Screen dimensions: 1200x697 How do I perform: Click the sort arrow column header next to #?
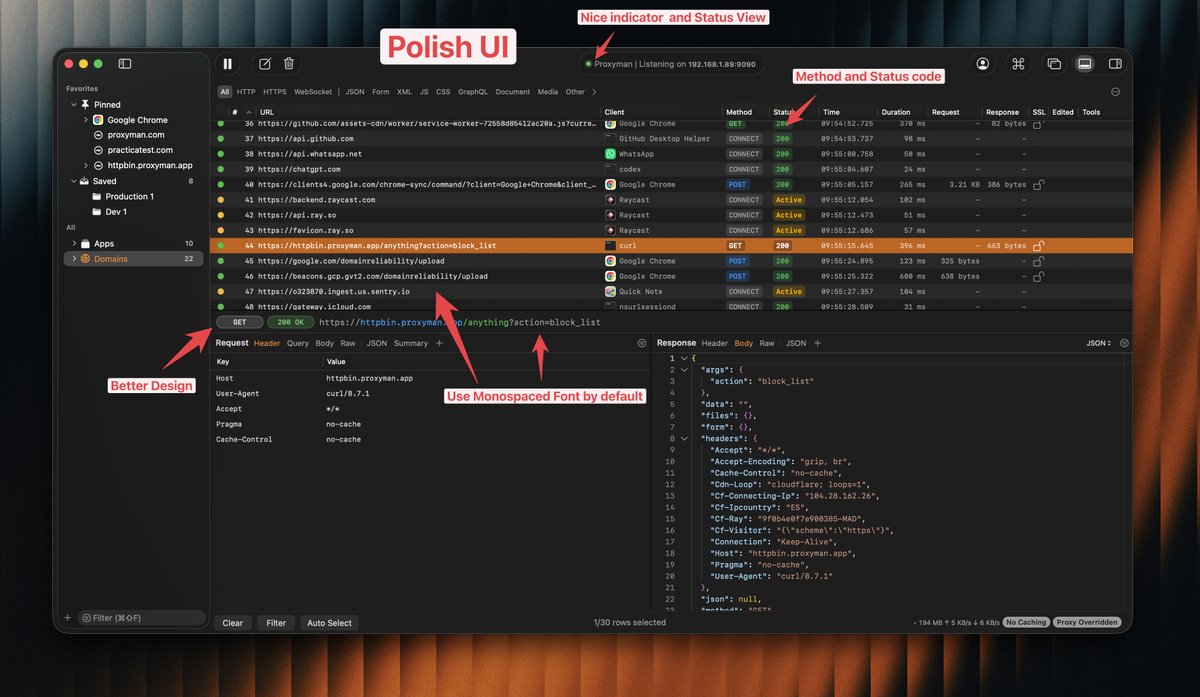[x=249, y=112]
